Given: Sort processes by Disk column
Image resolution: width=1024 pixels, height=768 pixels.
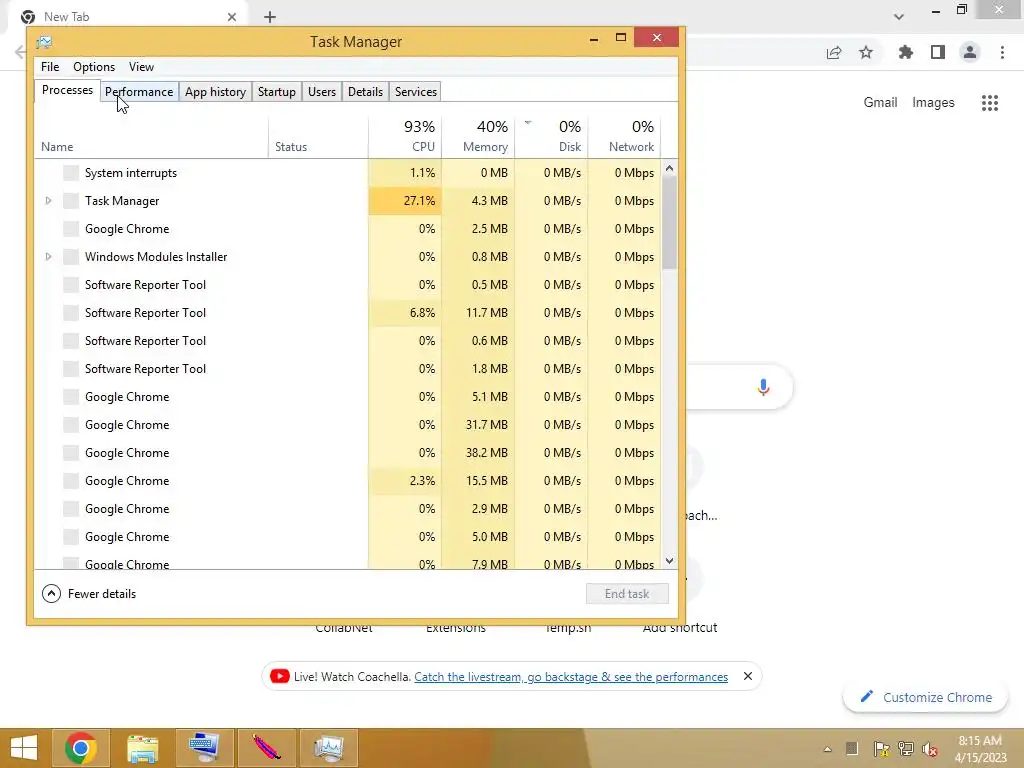Looking at the screenshot, I should coord(551,136).
